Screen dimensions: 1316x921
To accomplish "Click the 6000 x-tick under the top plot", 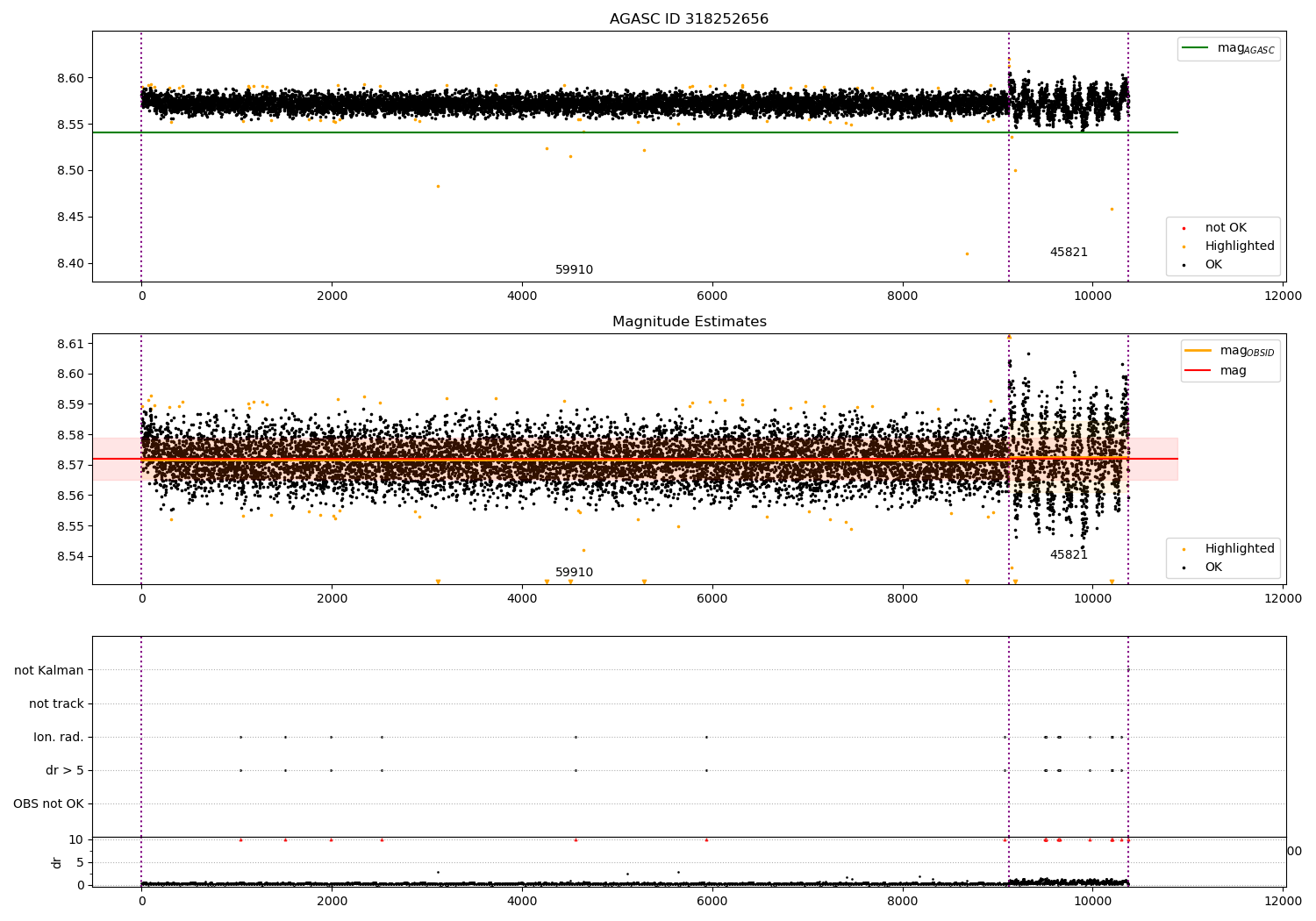I will (712, 296).
